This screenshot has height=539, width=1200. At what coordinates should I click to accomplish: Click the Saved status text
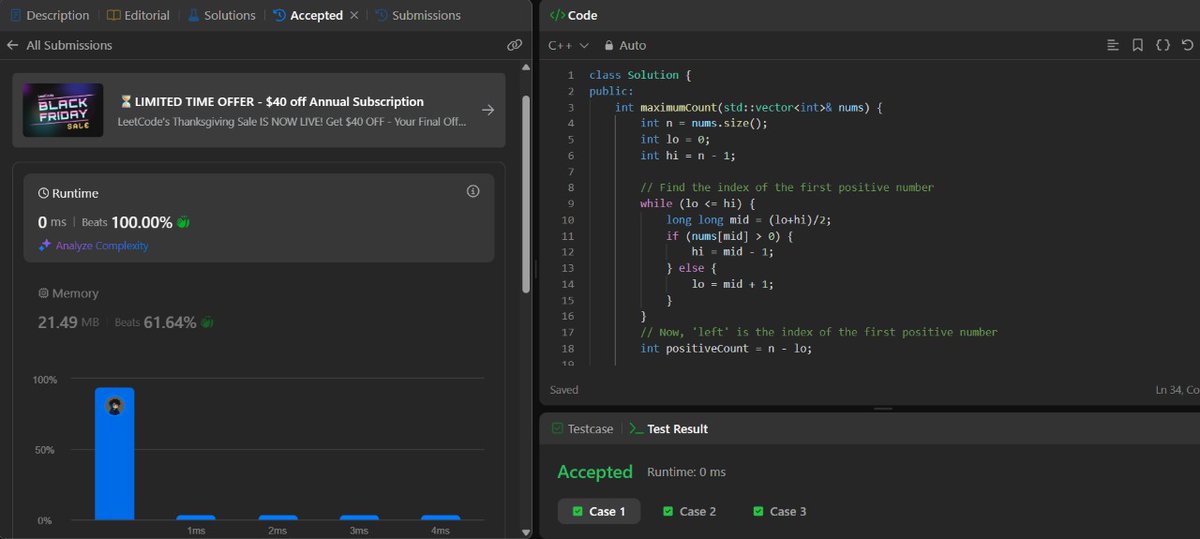tap(564, 390)
